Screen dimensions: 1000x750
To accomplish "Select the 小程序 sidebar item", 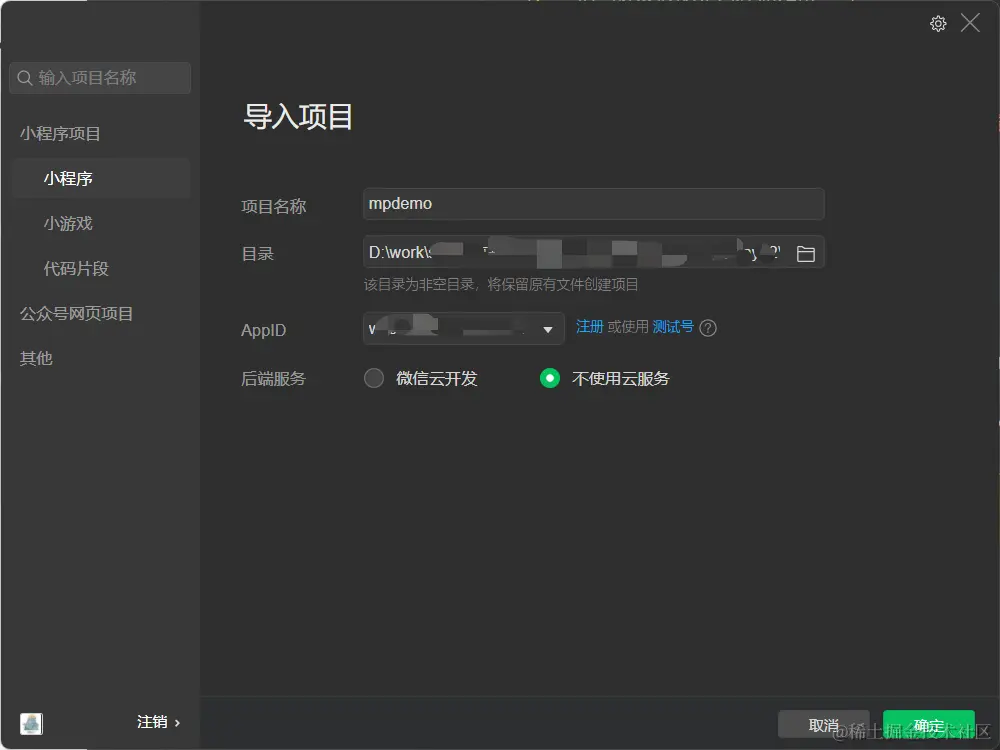I will pyautogui.click(x=101, y=178).
